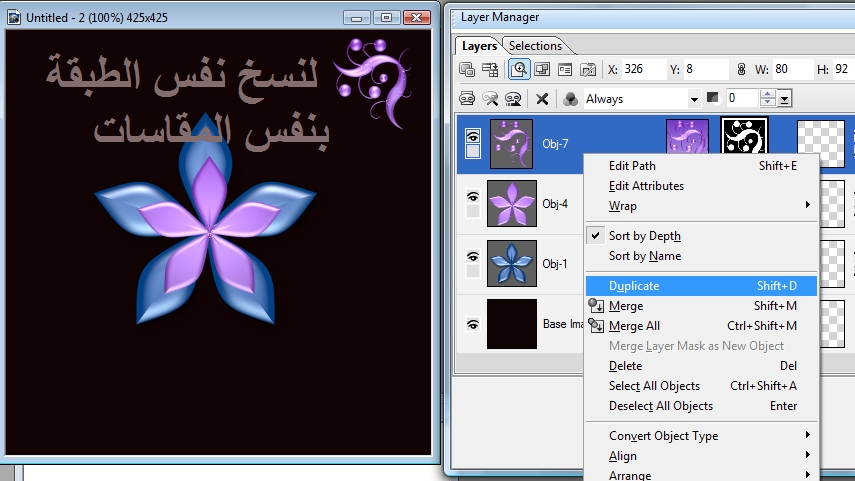Open the transparency slider dropdown arrow
The height and width of the screenshot is (481, 855).
[785, 99]
